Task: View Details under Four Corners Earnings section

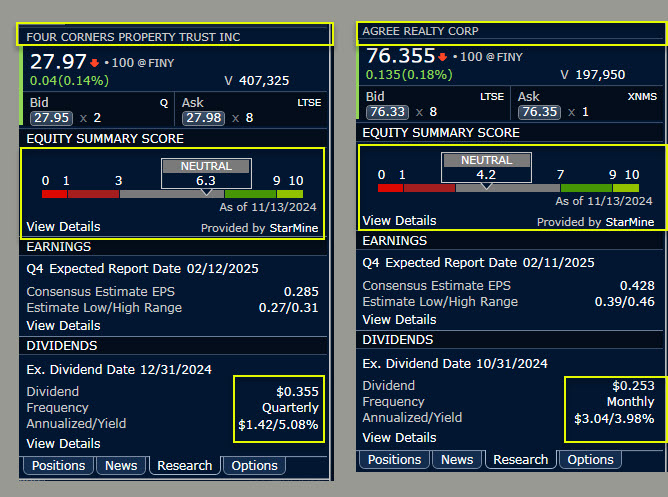Action: click(63, 325)
